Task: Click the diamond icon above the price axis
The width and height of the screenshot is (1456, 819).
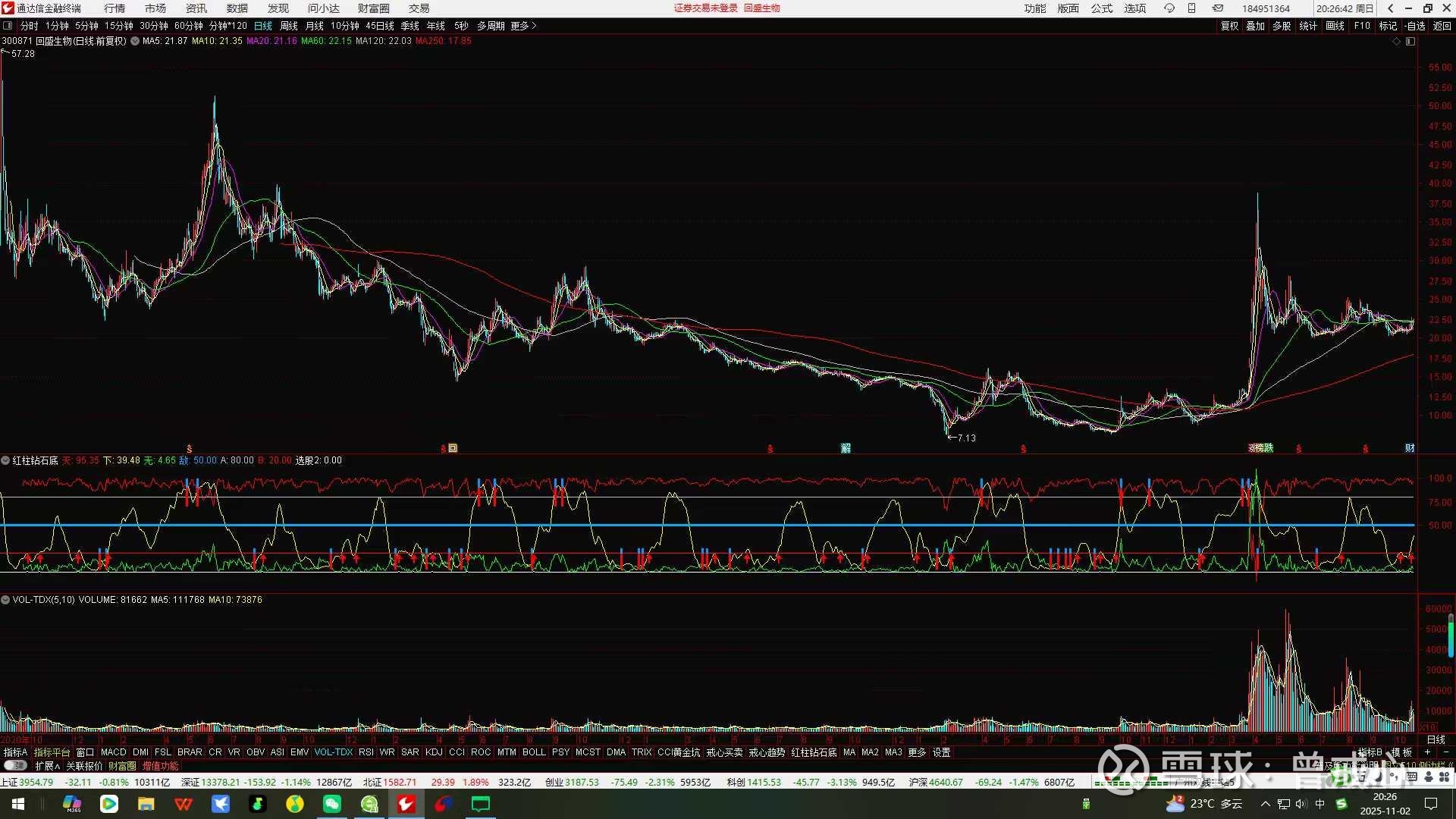Action: pyautogui.click(x=1397, y=42)
